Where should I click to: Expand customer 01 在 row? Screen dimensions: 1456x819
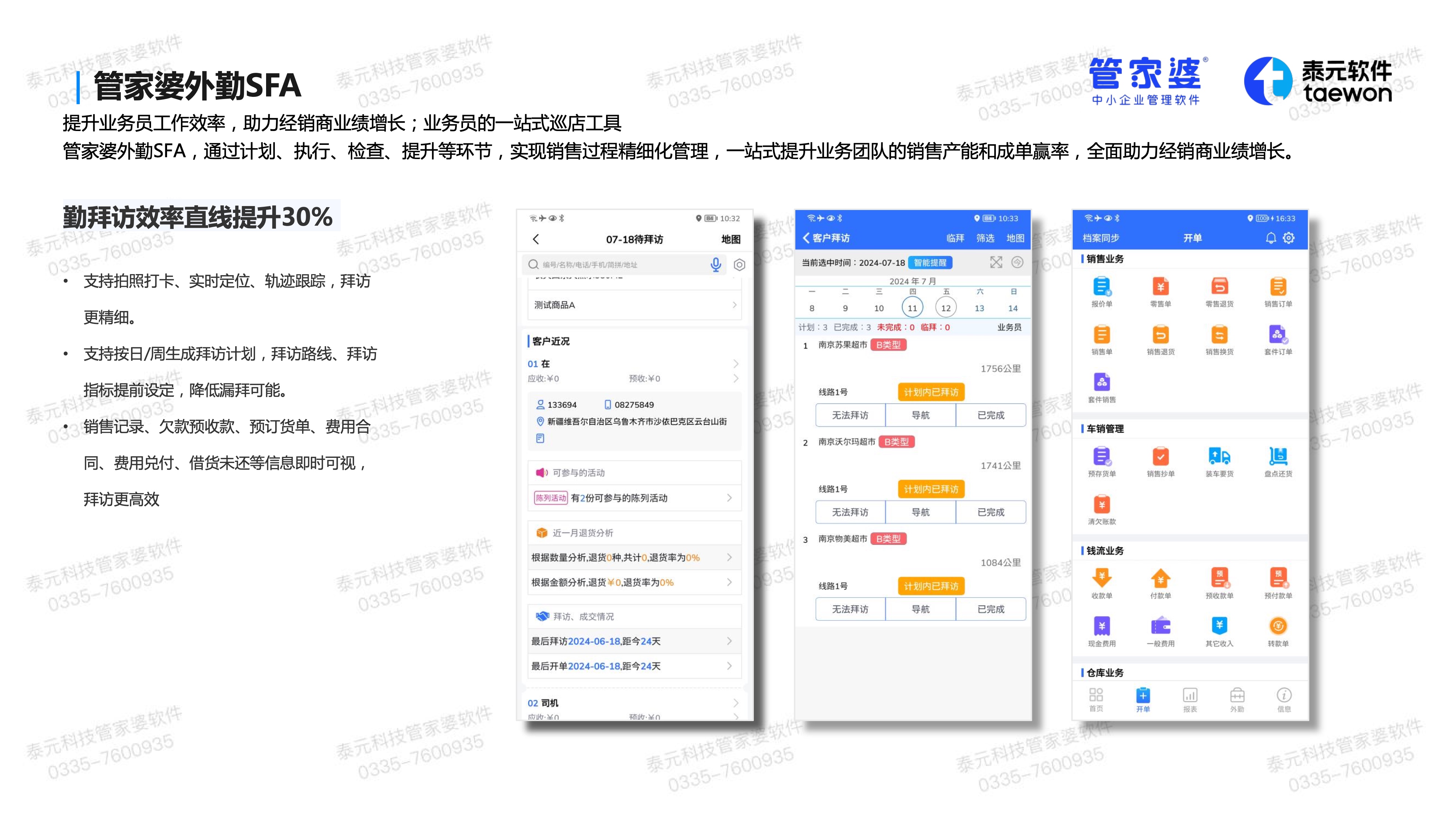pyautogui.click(x=634, y=364)
